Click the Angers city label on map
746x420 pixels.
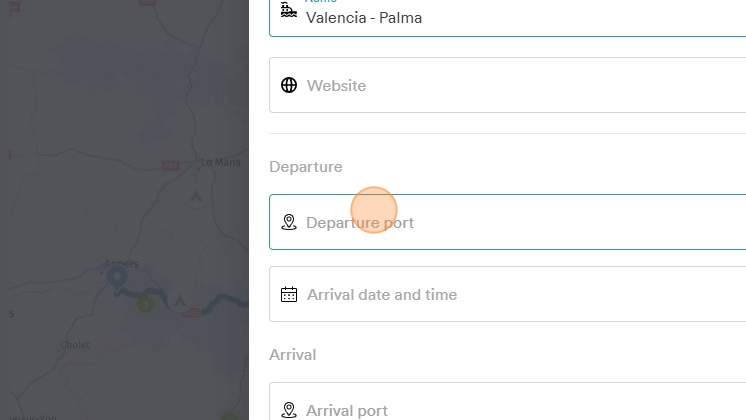[121, 263]
